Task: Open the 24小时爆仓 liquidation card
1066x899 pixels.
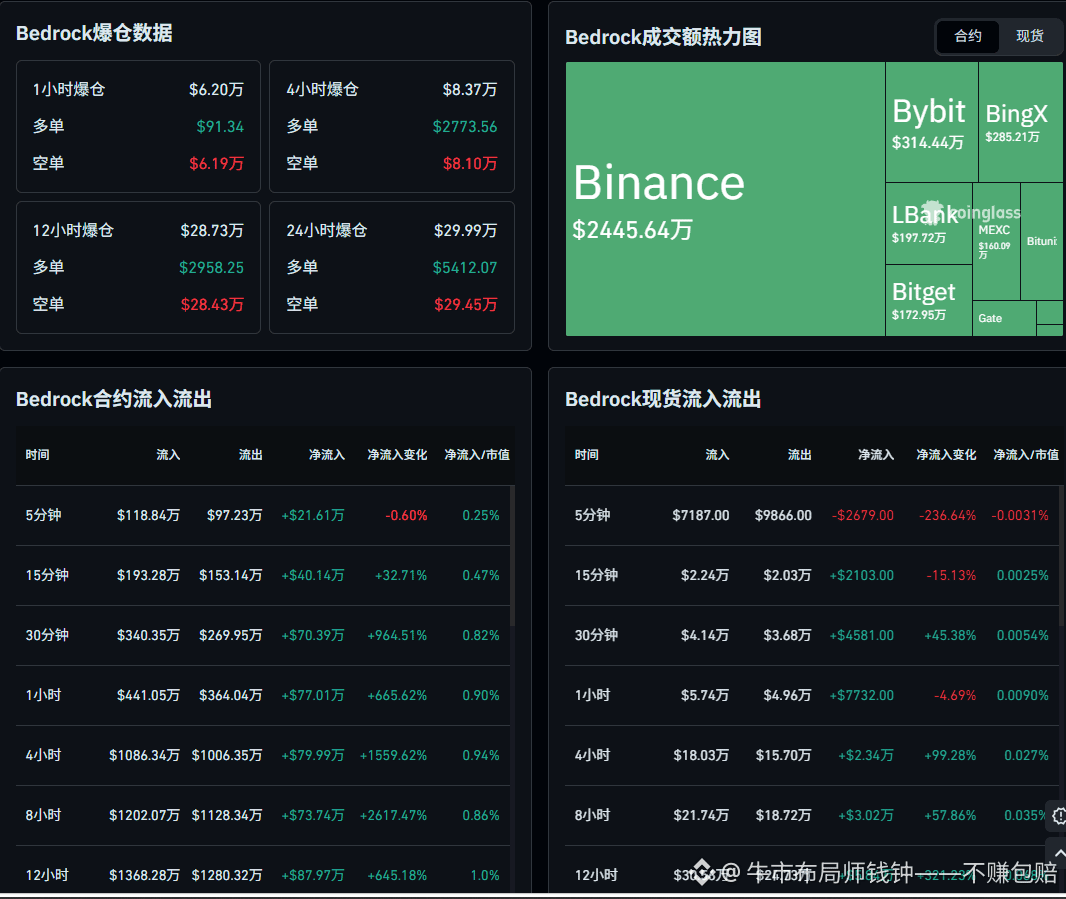Action: 392,267
